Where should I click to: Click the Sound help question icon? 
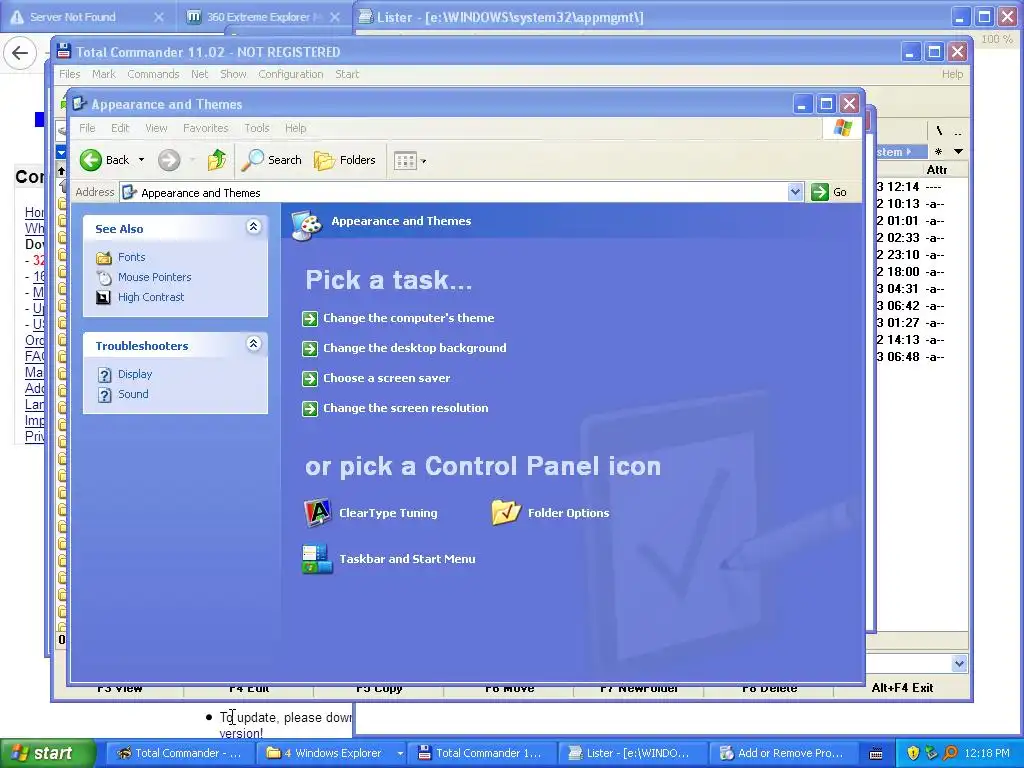pos(104,395)
